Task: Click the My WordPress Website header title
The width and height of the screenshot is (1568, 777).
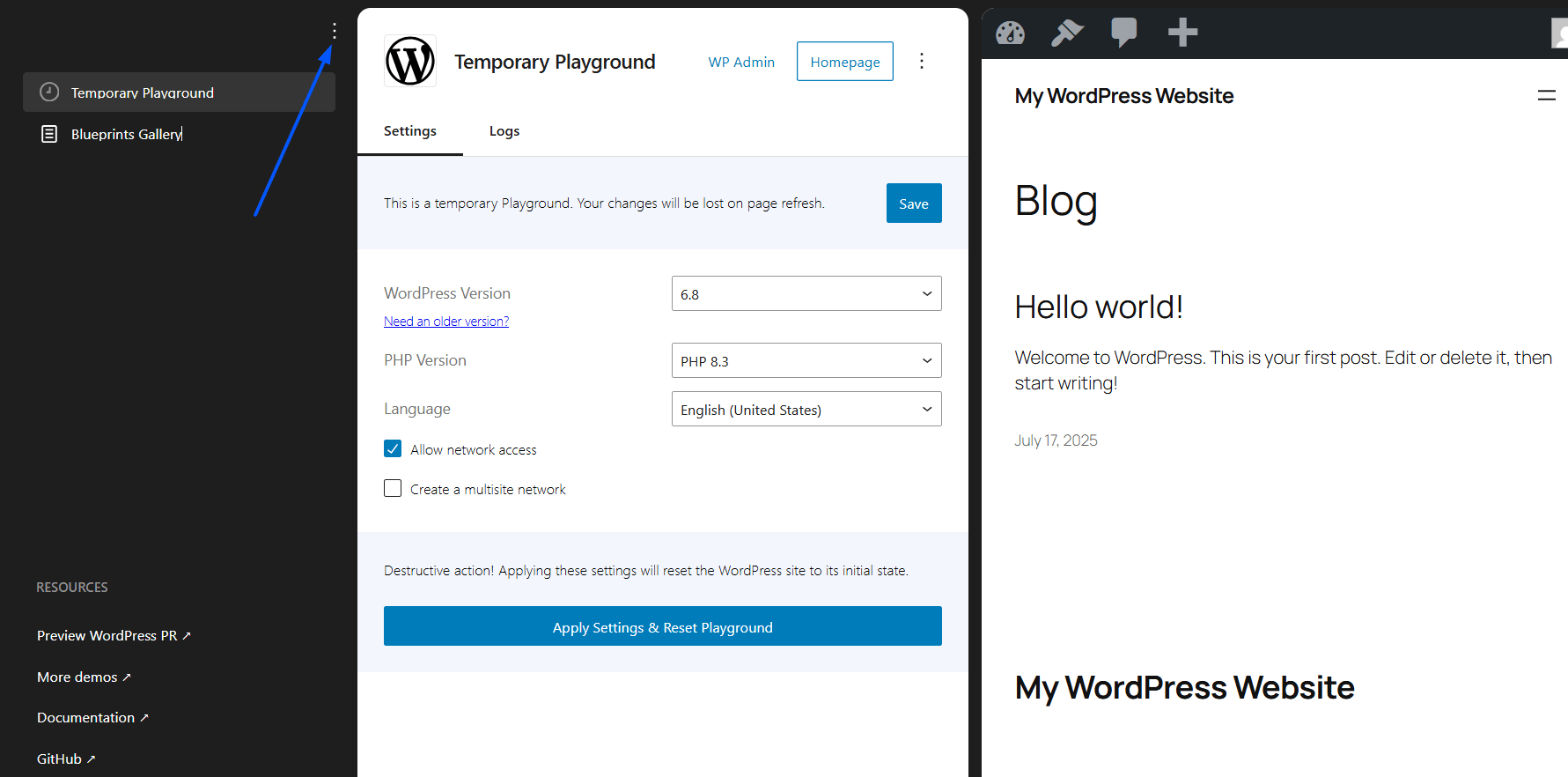Action: coord(1124,96)
